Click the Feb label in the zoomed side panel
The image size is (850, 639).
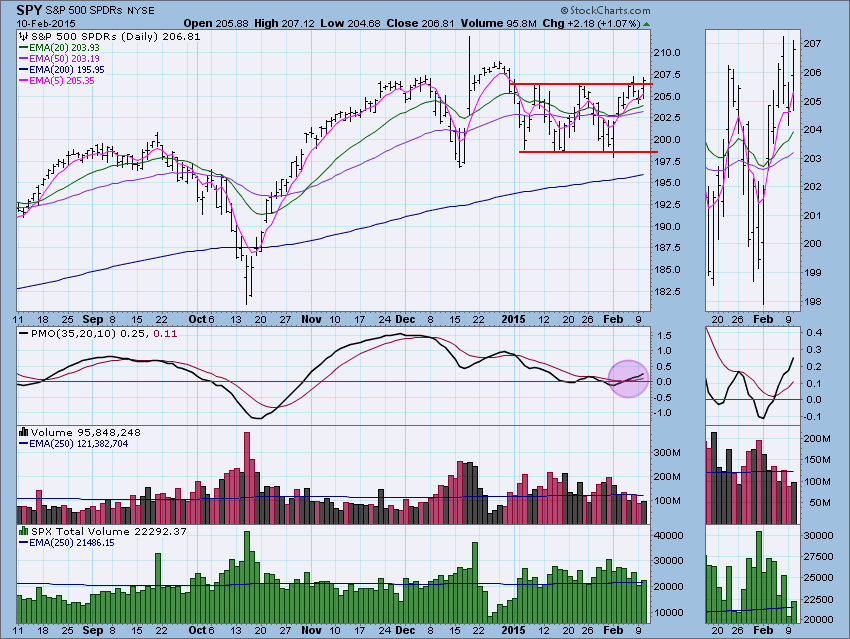[763, 319]
